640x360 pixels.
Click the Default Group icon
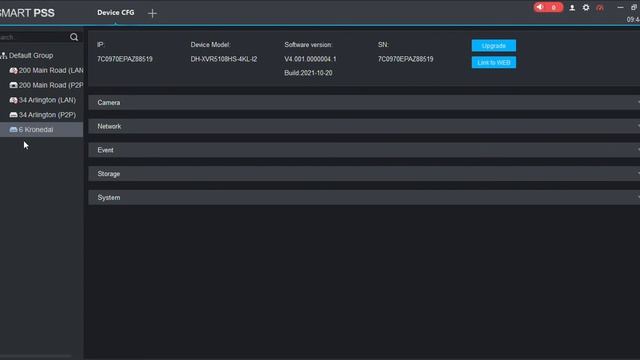4,56
